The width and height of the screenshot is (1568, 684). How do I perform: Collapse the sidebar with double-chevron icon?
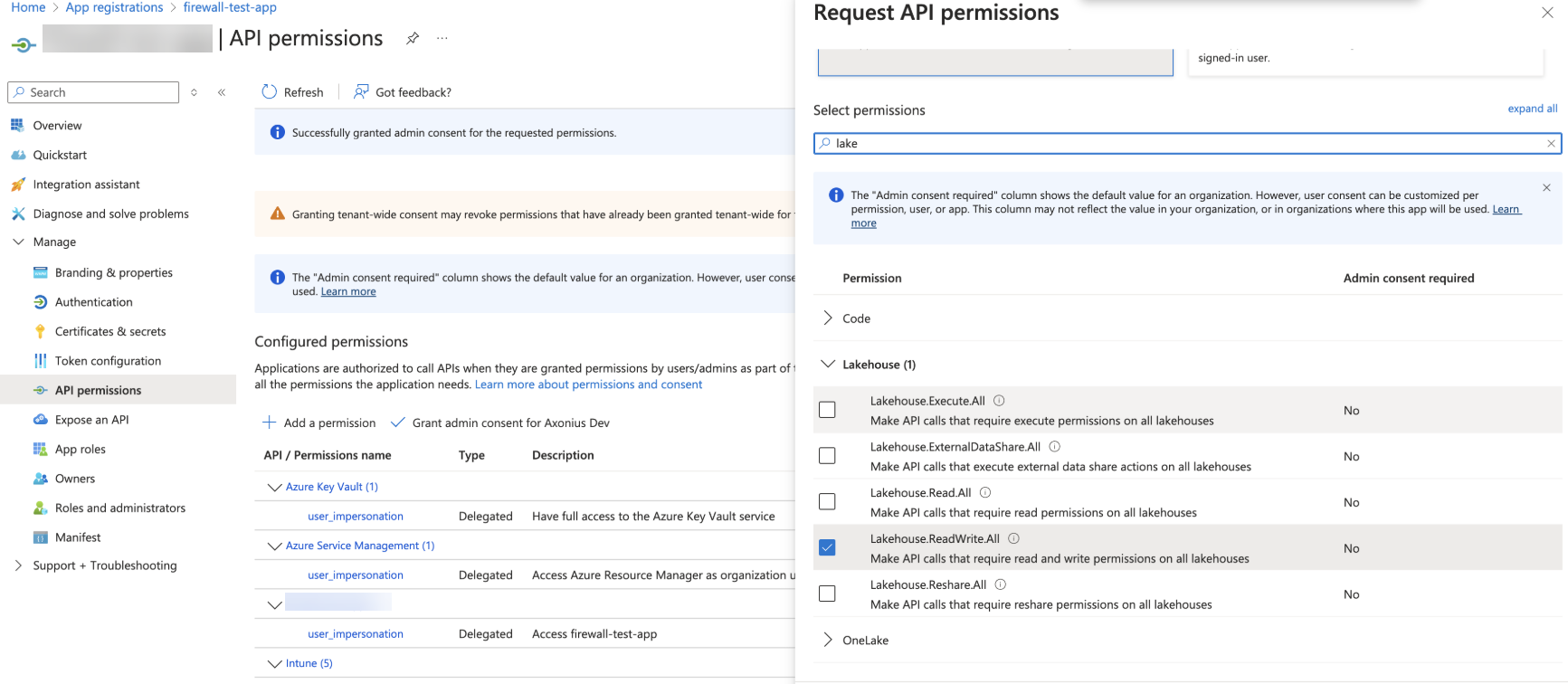222,92
